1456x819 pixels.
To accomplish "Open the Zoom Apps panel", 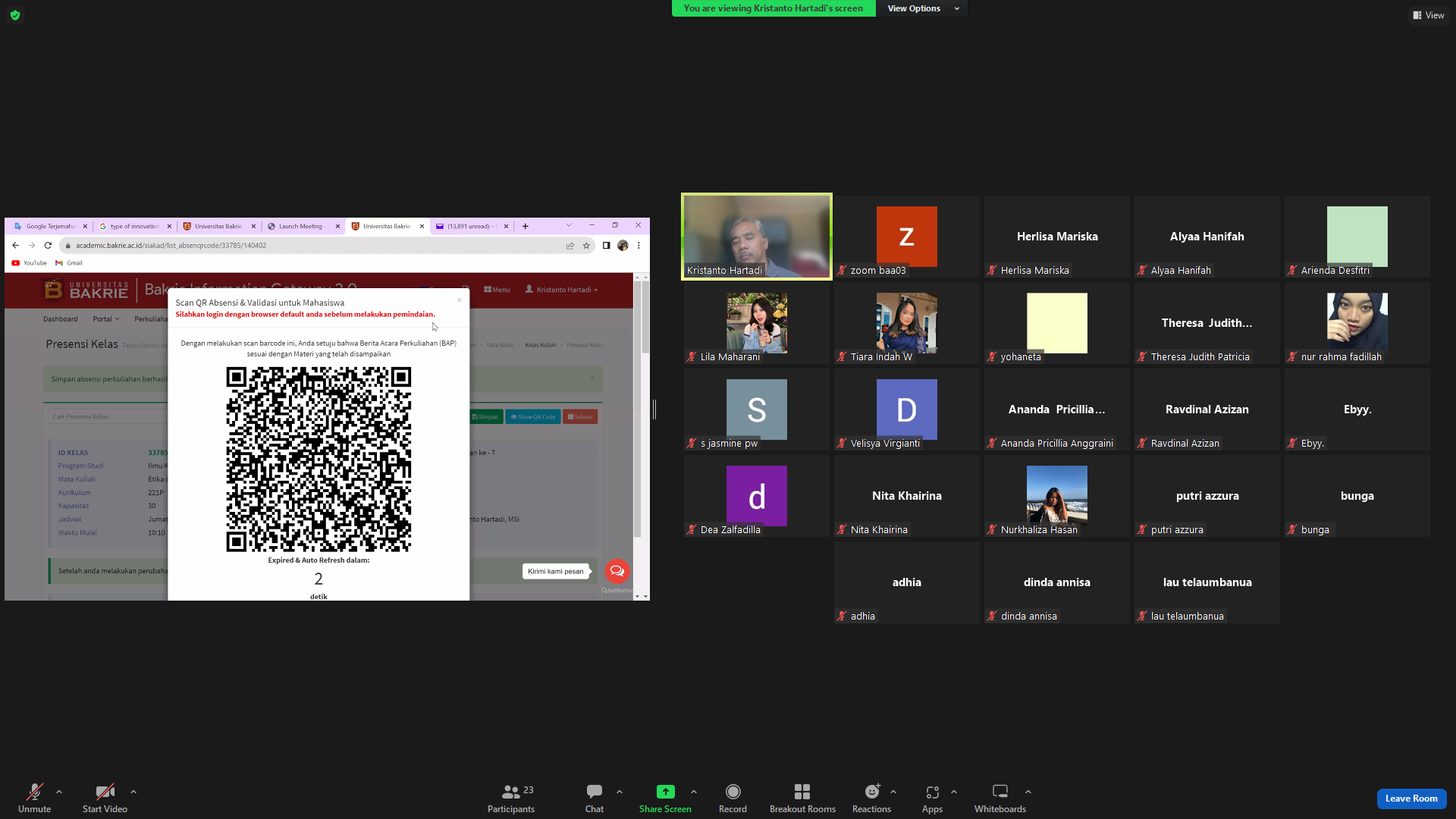I will click(932, 798).
